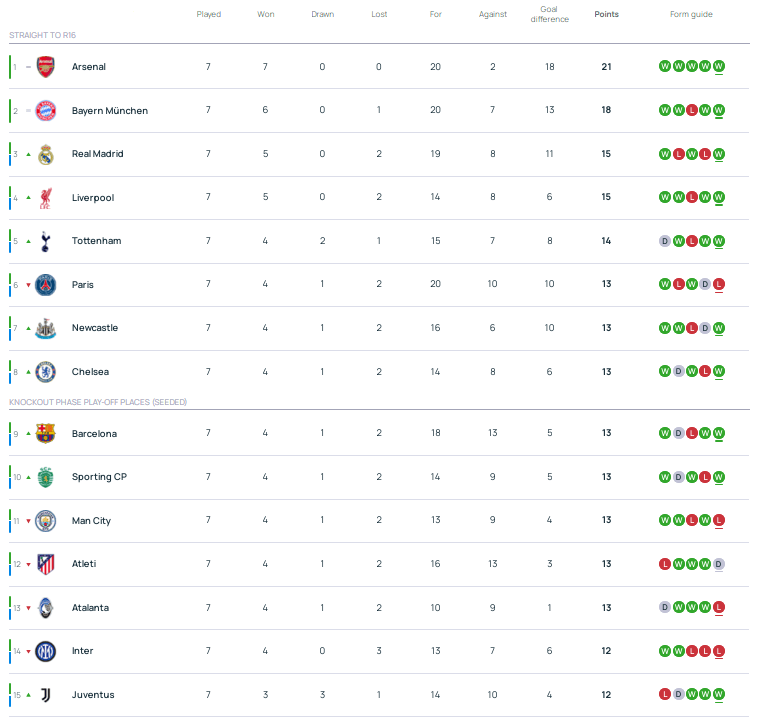
Task: Click Arsenal's latest underlined form result
Action: point(719,67)
